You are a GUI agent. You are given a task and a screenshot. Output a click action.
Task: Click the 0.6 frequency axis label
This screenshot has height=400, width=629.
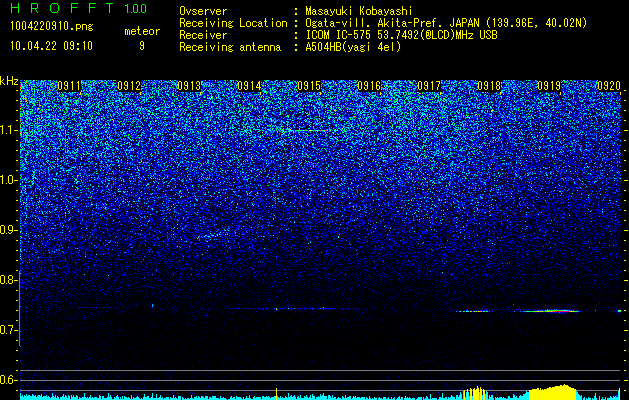coord(9,380)
